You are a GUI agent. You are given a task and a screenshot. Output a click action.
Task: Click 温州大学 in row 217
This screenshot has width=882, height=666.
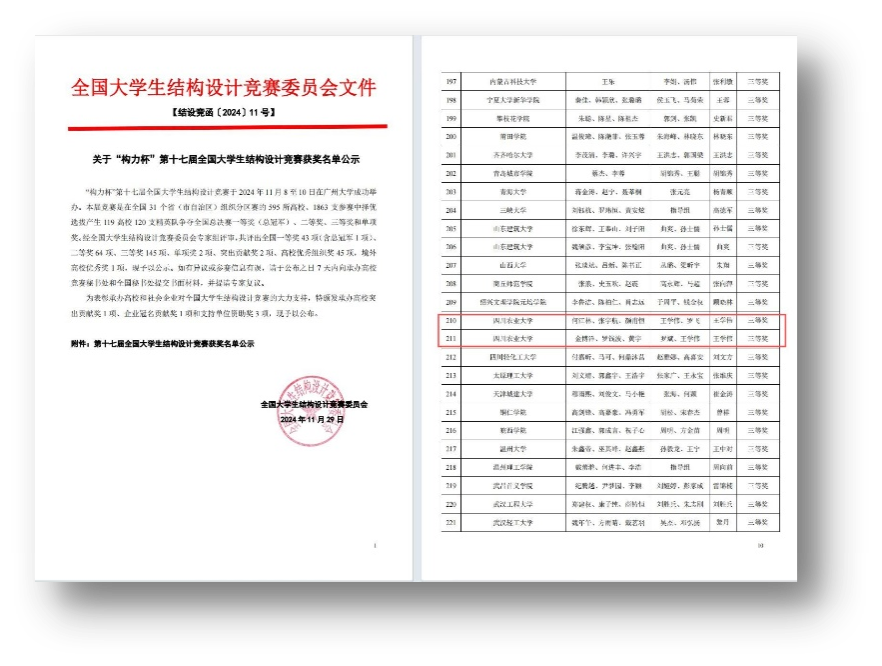(x=512, y=449)
